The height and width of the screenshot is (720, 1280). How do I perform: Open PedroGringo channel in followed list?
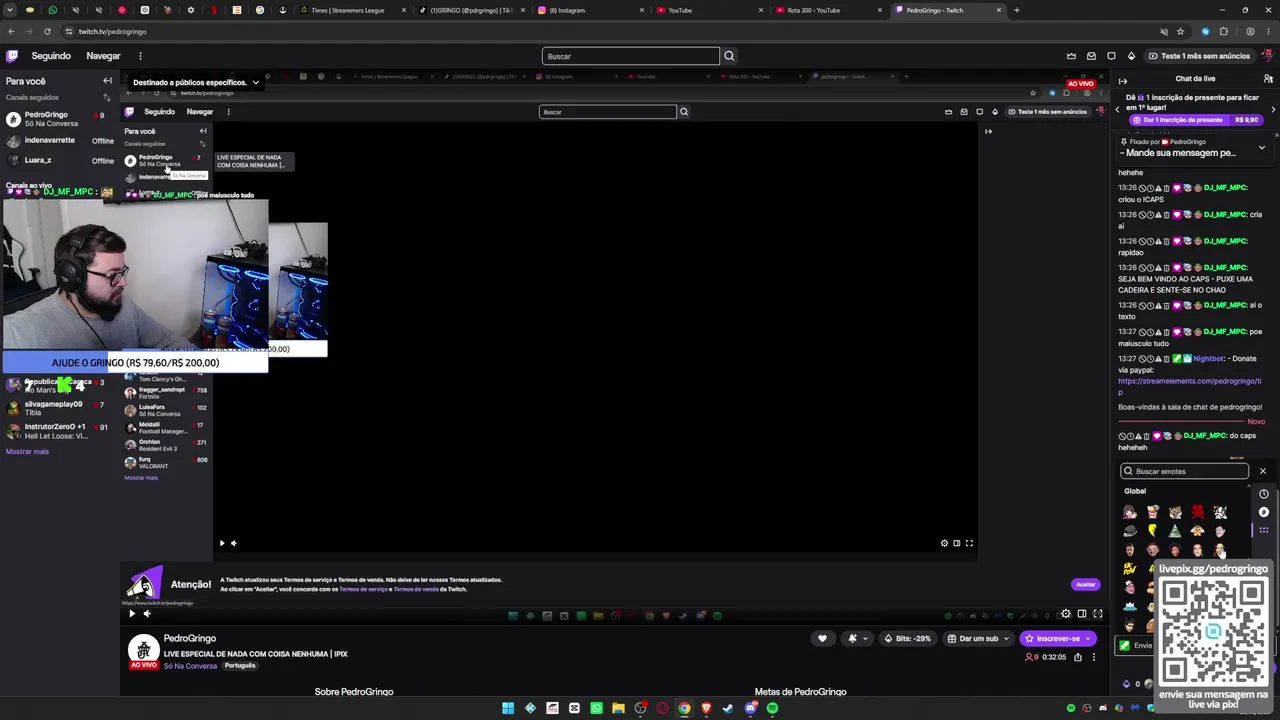(58, 119)
